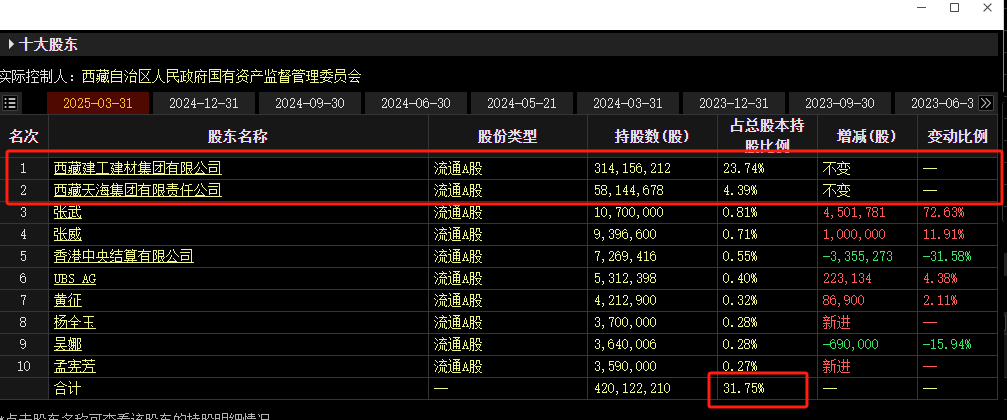The height and width of the screenshot is (420, 1007).
Task: Switch to the 2024-03-31 tab
Action: (627, 103)
